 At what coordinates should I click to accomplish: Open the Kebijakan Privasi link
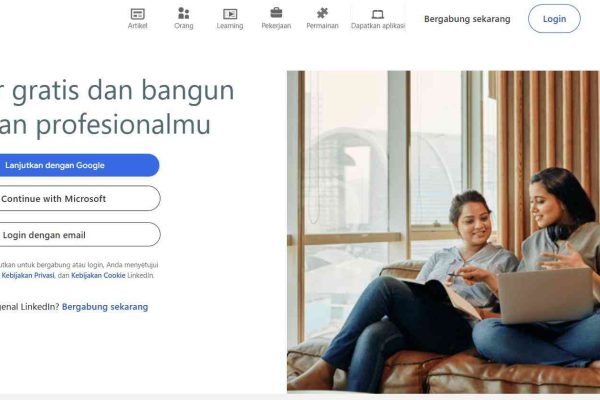point(28,275)
